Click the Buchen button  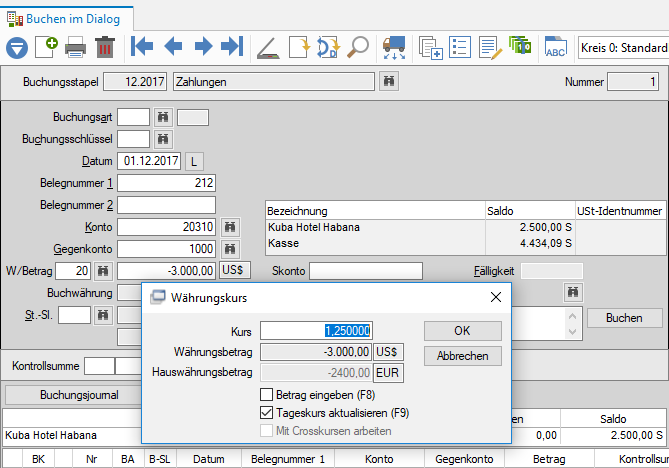pos(624,318)
